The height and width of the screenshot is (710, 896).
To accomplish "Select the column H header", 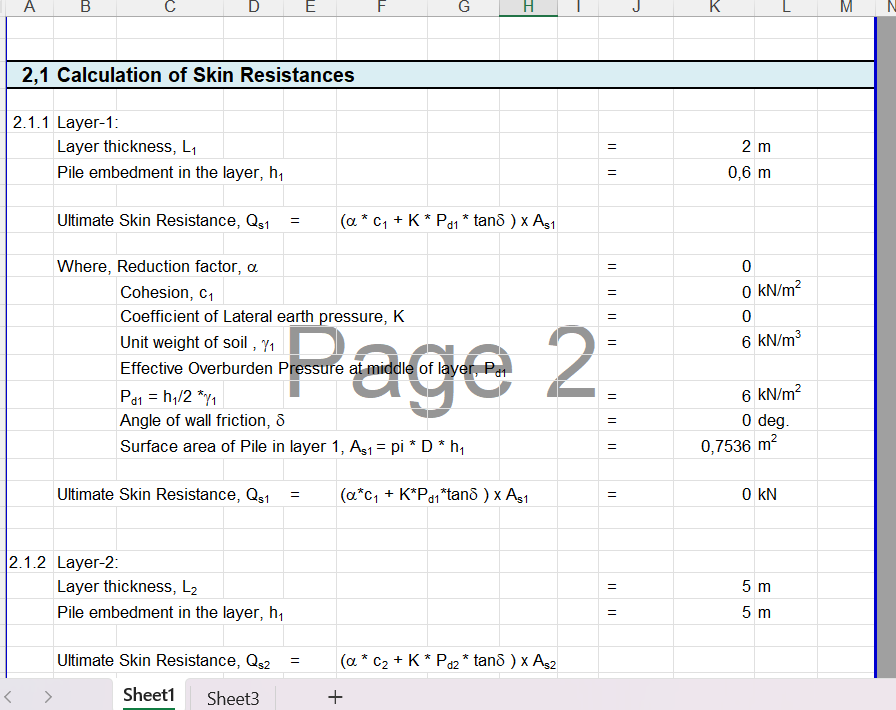I will (x=527, y=8).
